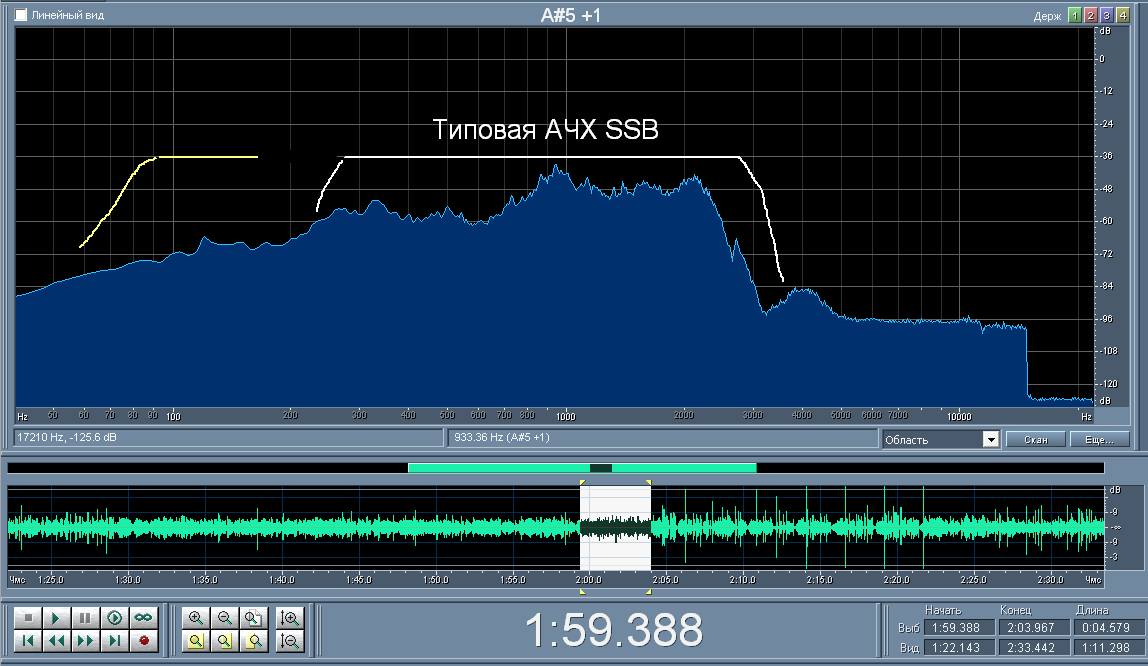Click the selection end field 2:03.967

(x=1033, y=628)
